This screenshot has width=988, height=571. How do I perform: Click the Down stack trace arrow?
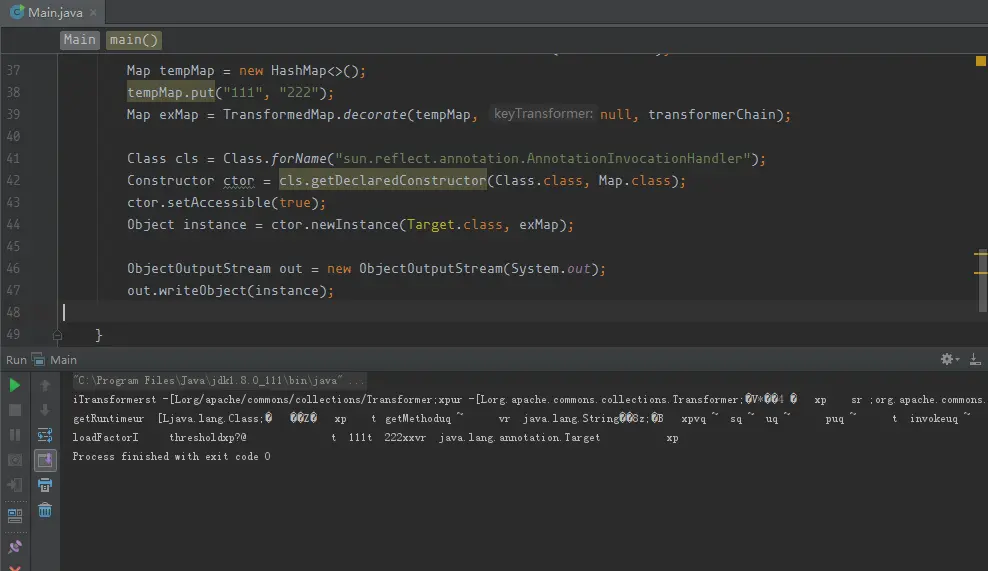click(x=45, y=410)
